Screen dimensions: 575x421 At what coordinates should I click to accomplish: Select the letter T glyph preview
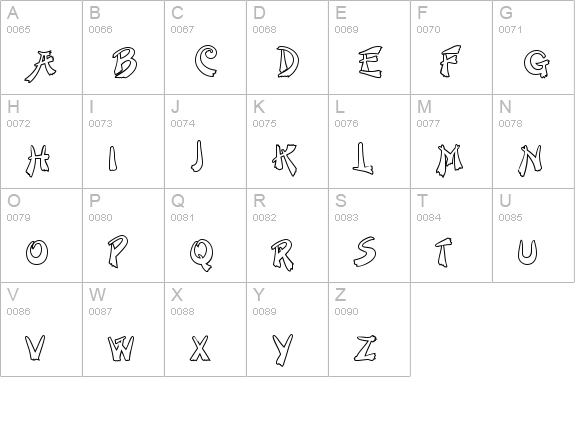tap(443, 253)
